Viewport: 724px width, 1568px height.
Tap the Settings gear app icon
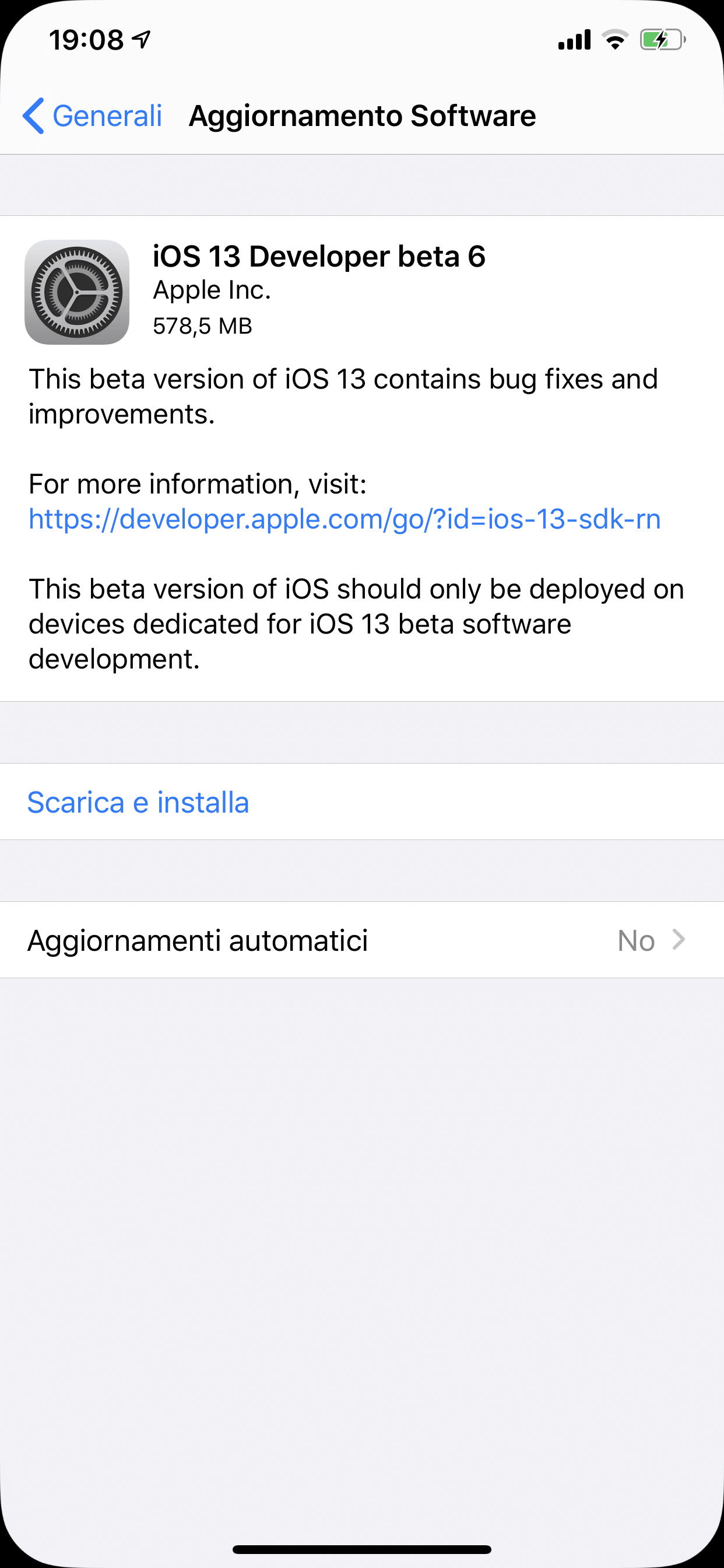(77, 292)
